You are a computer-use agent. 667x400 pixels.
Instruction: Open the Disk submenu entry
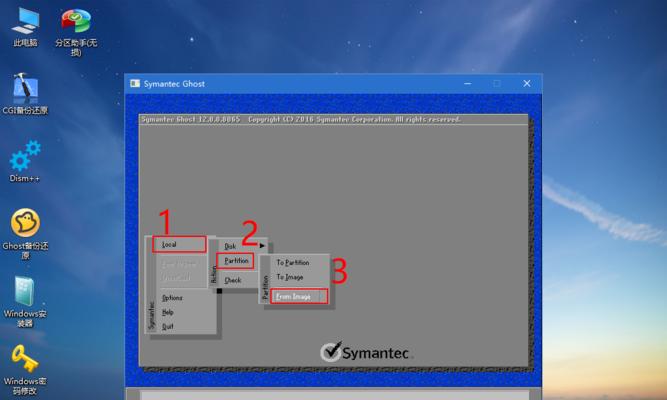[x=230, y=246]
